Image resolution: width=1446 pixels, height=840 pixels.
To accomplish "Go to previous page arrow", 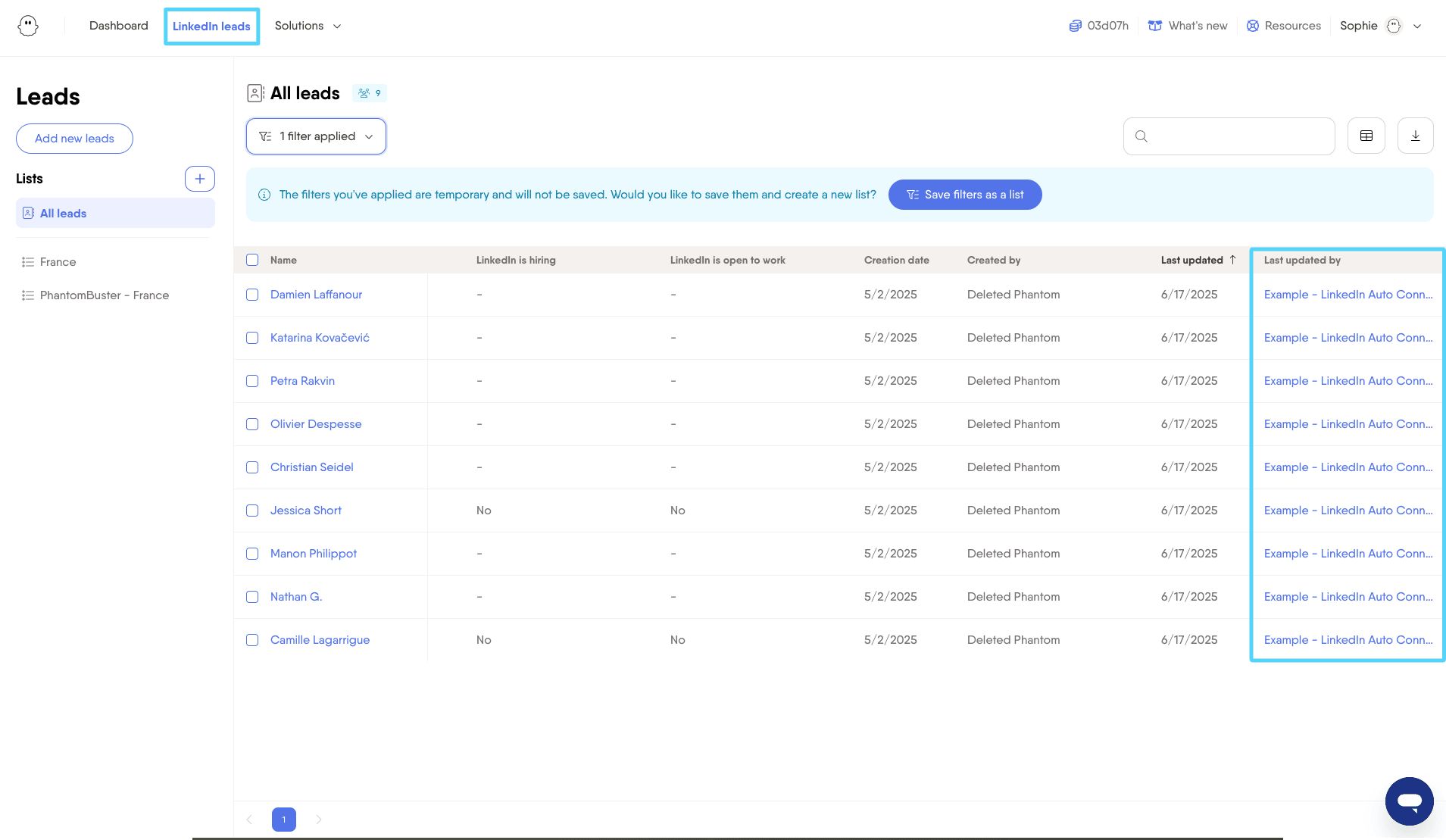I will (x=249, y=820).
